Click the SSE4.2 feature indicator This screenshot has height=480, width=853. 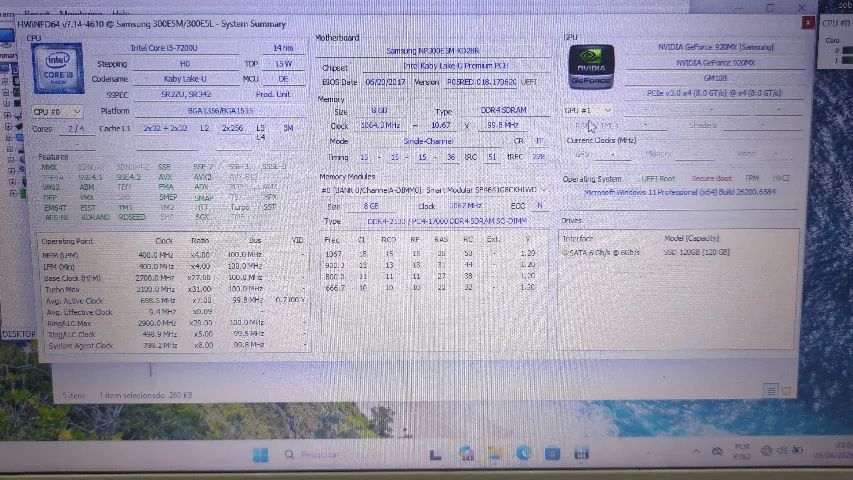128,177
